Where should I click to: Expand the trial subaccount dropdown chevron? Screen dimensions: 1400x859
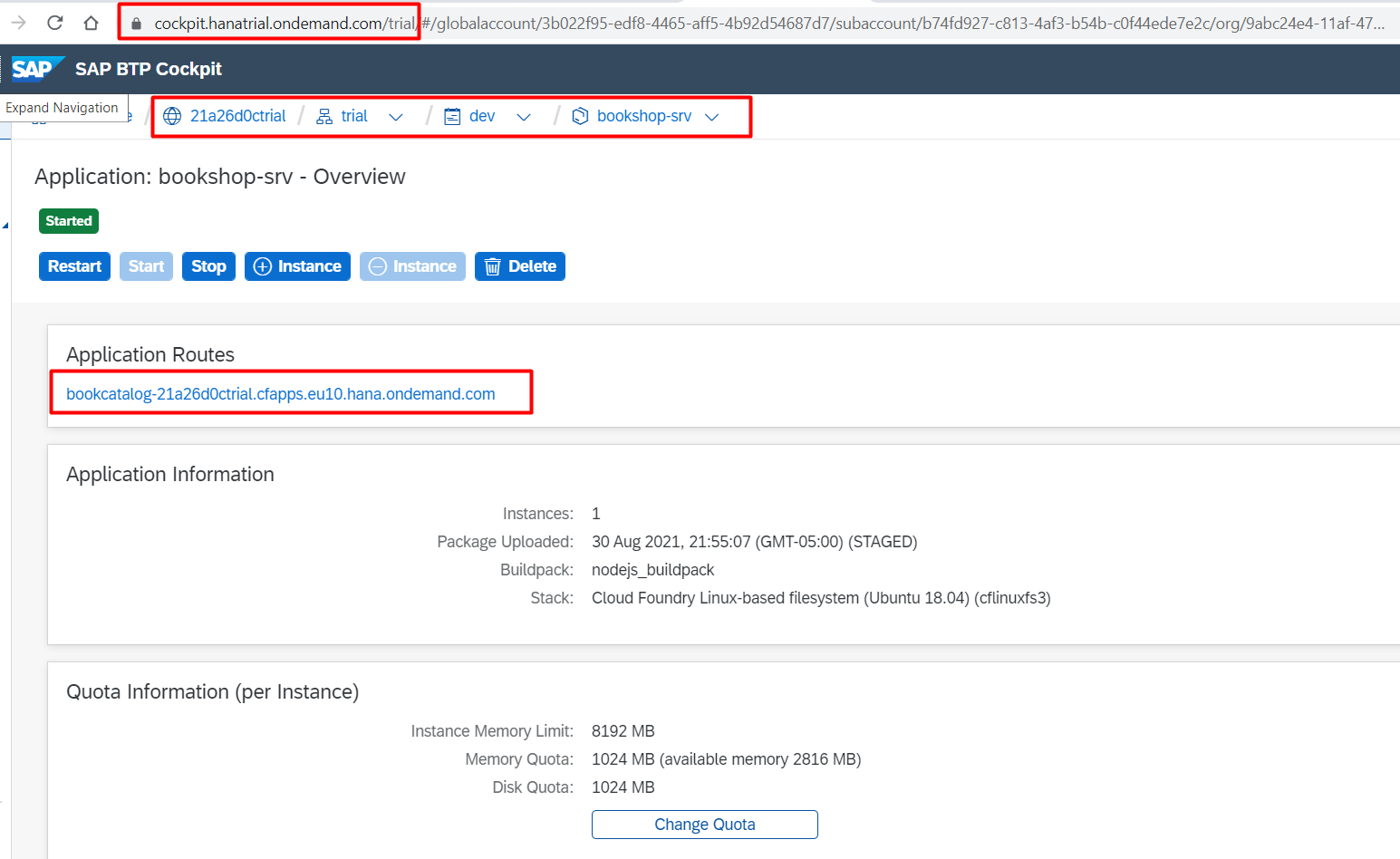pos(396,117)
